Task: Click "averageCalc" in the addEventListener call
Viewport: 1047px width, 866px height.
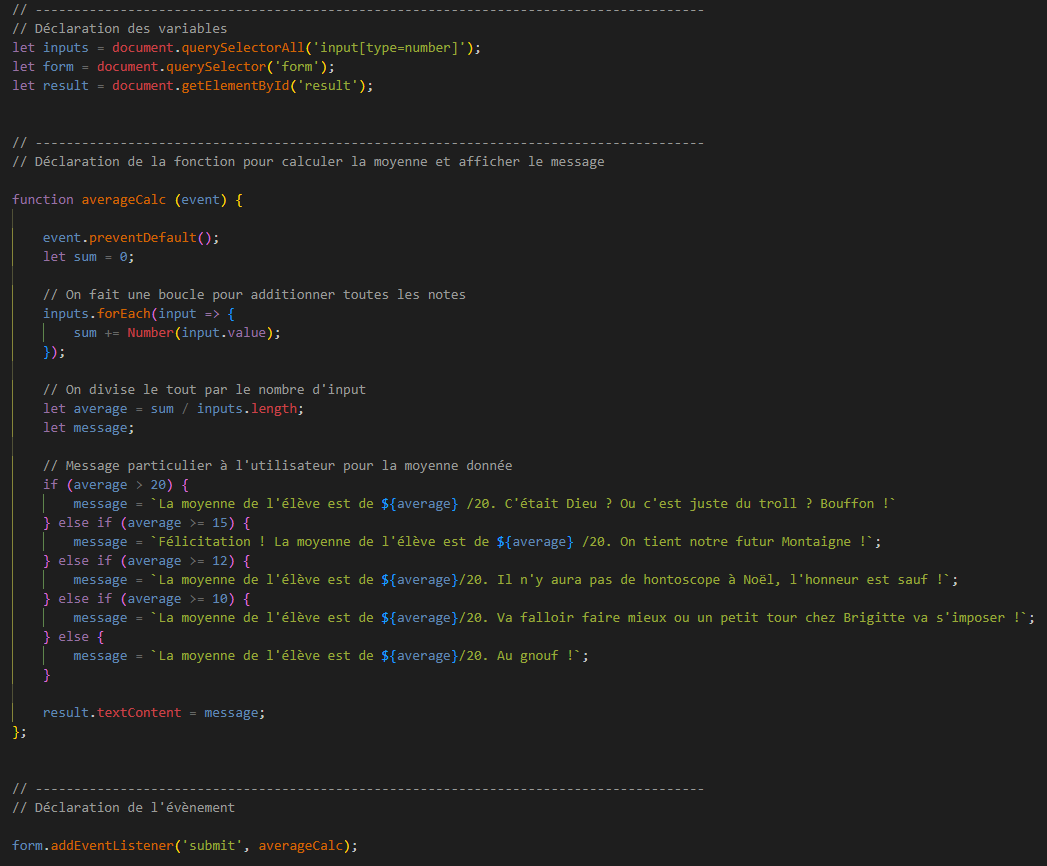Action: pyautogui.click(x=300, y=846)
